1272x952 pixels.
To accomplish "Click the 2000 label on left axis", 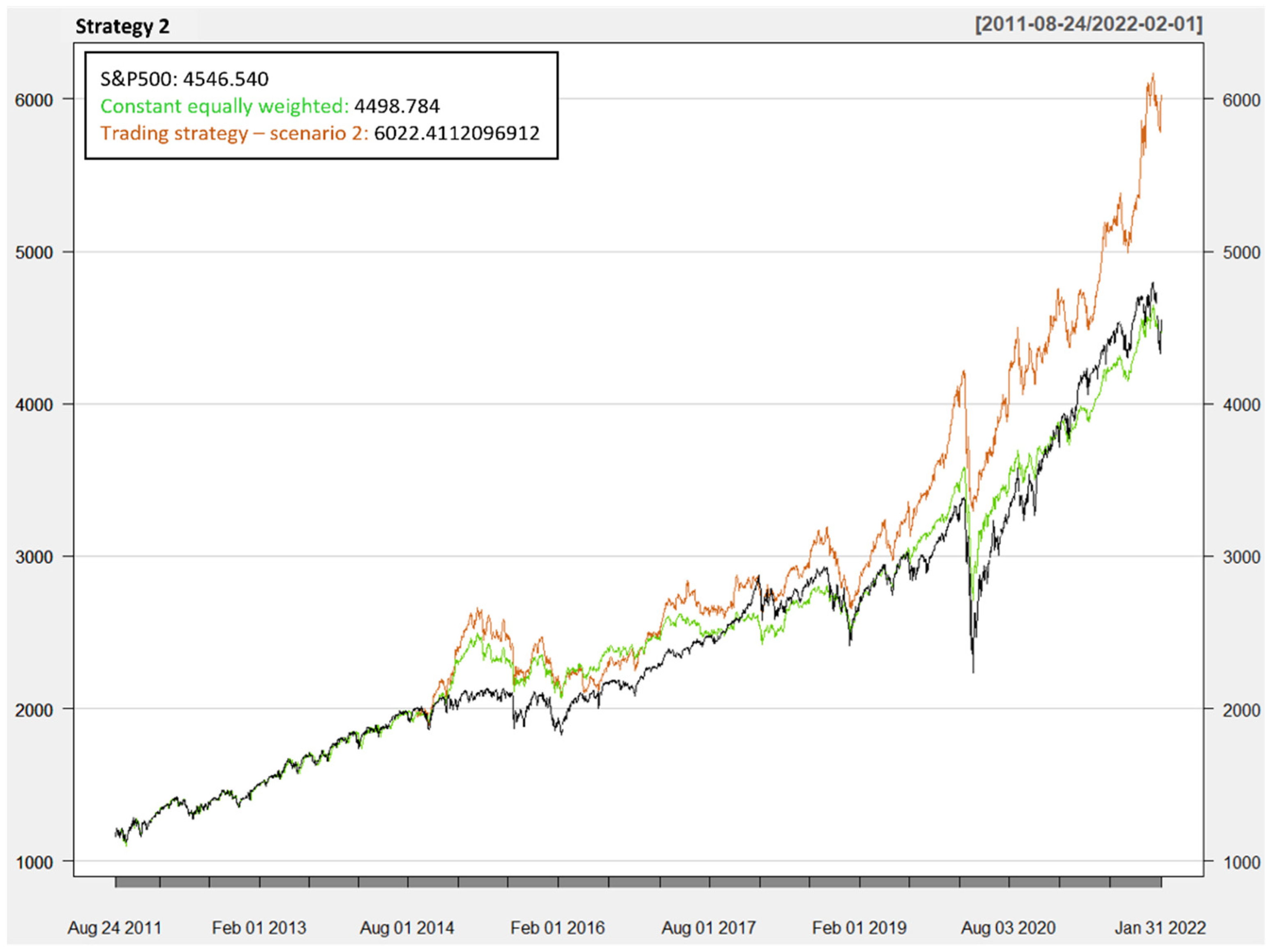I will [33, 710].
